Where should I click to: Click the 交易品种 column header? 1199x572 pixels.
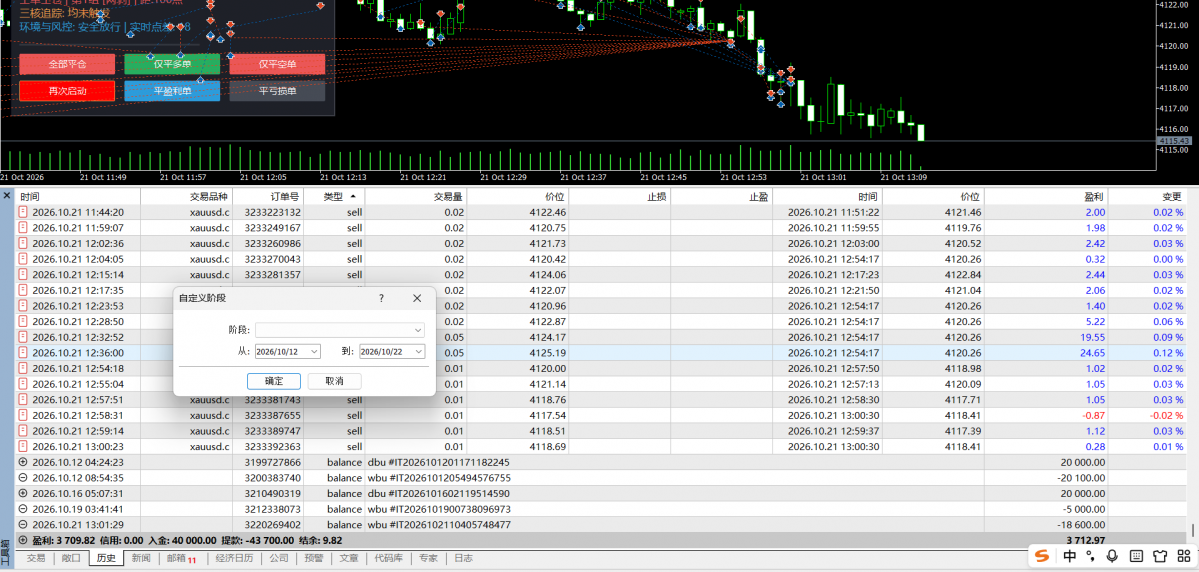pyautogui.click(x=187, y=197)
